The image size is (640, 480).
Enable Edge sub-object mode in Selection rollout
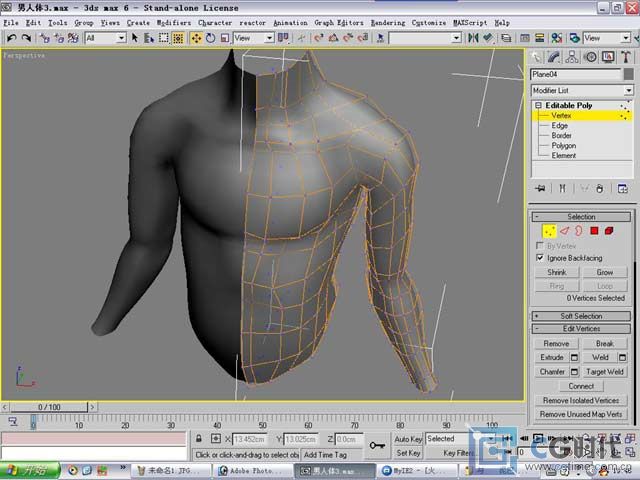coord(564,231)
